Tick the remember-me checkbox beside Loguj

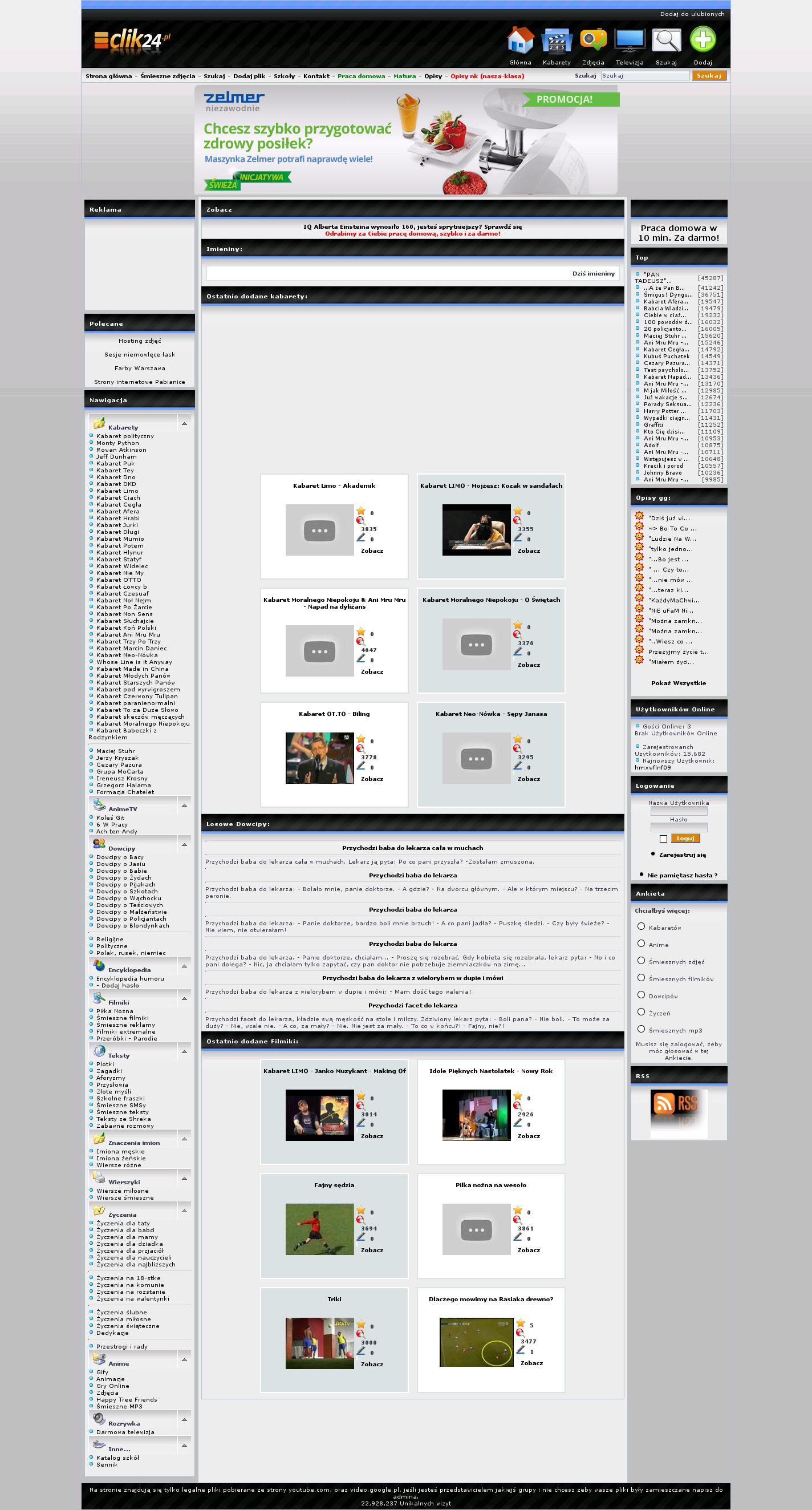click(x=663, y=839)
